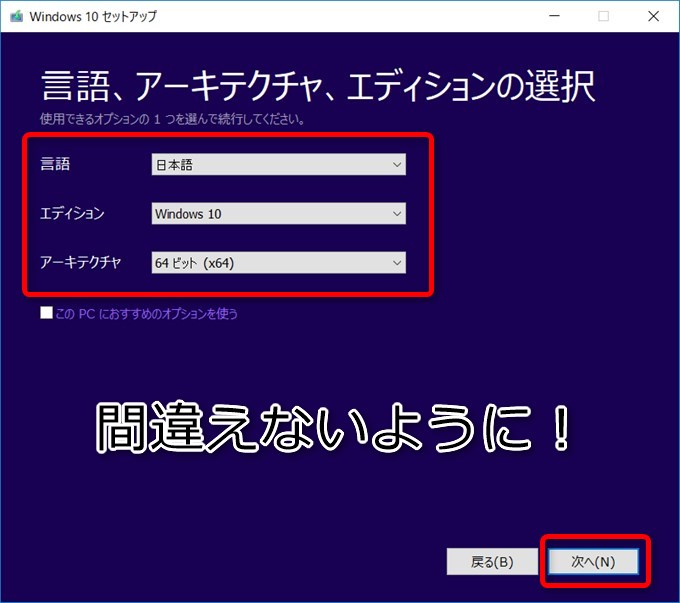Image resolution: width=680 pixels, height=603 pixels.
Task: Minimize the Windows 10 セットアップ window
Action: point(554,16)
